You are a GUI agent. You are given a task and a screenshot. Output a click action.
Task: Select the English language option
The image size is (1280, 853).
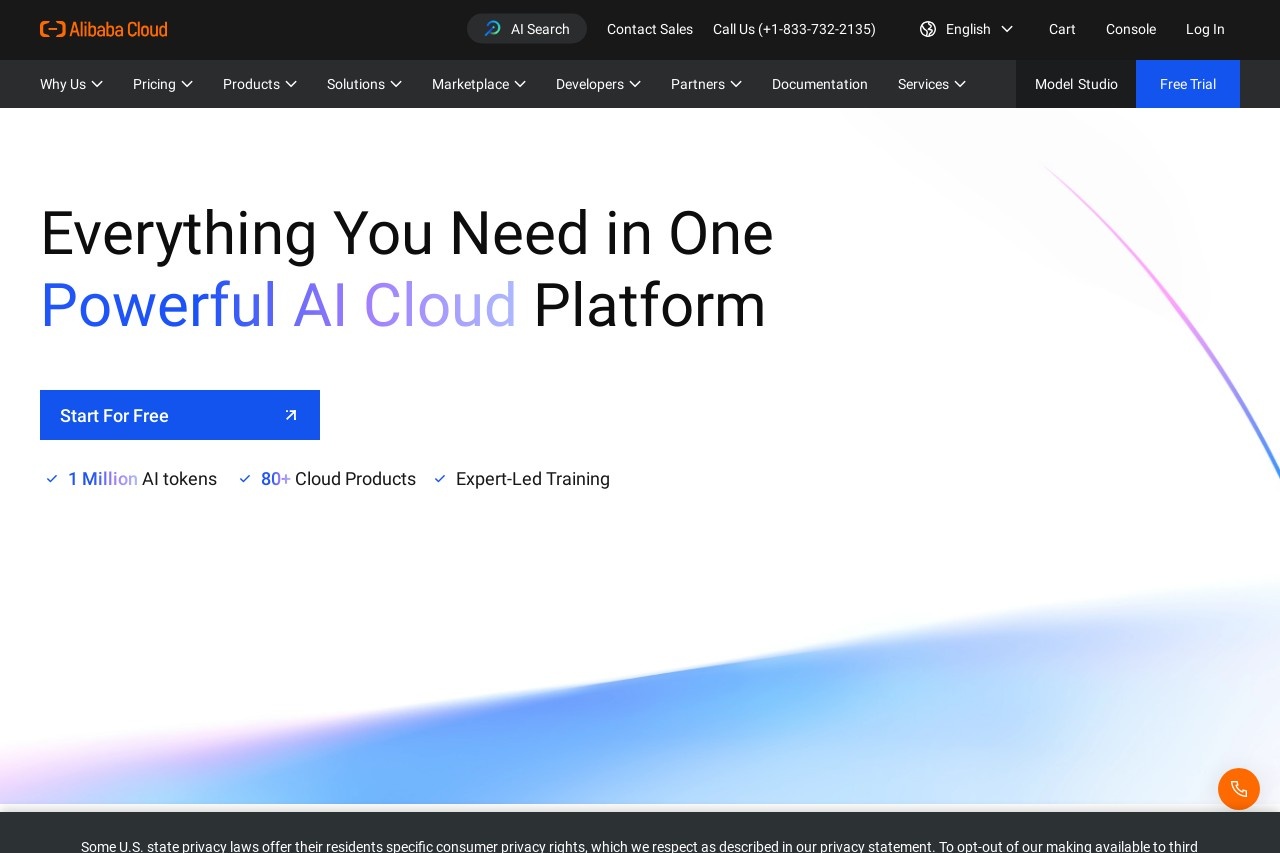point(967,29)
